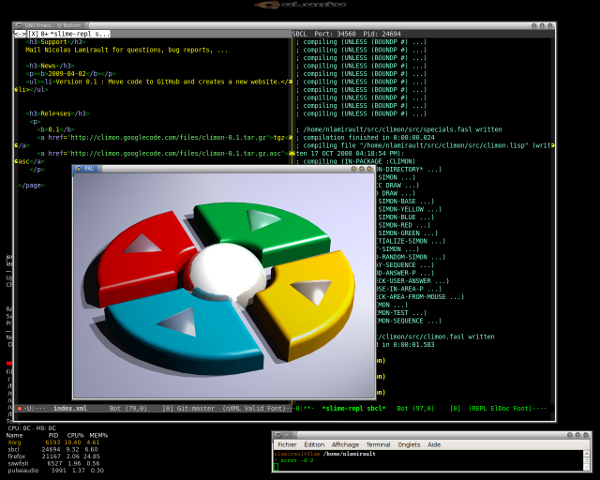Open the Édition menu in the terminal

314,444
